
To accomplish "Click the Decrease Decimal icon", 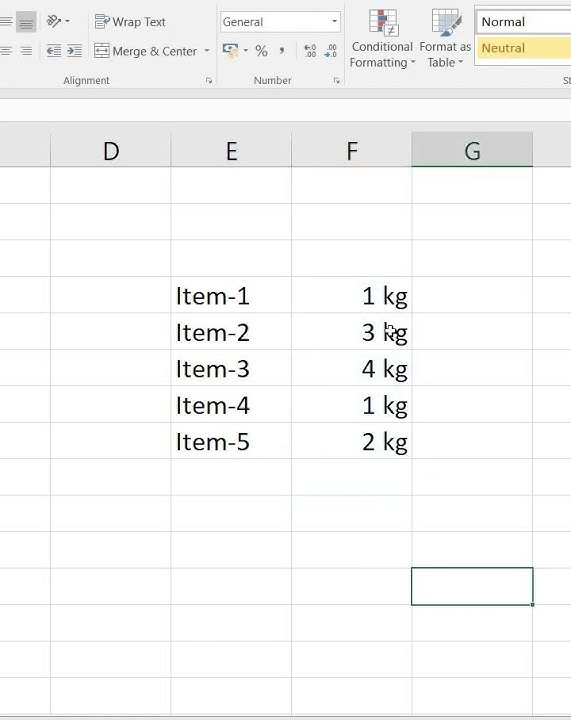I will point(330,51).
